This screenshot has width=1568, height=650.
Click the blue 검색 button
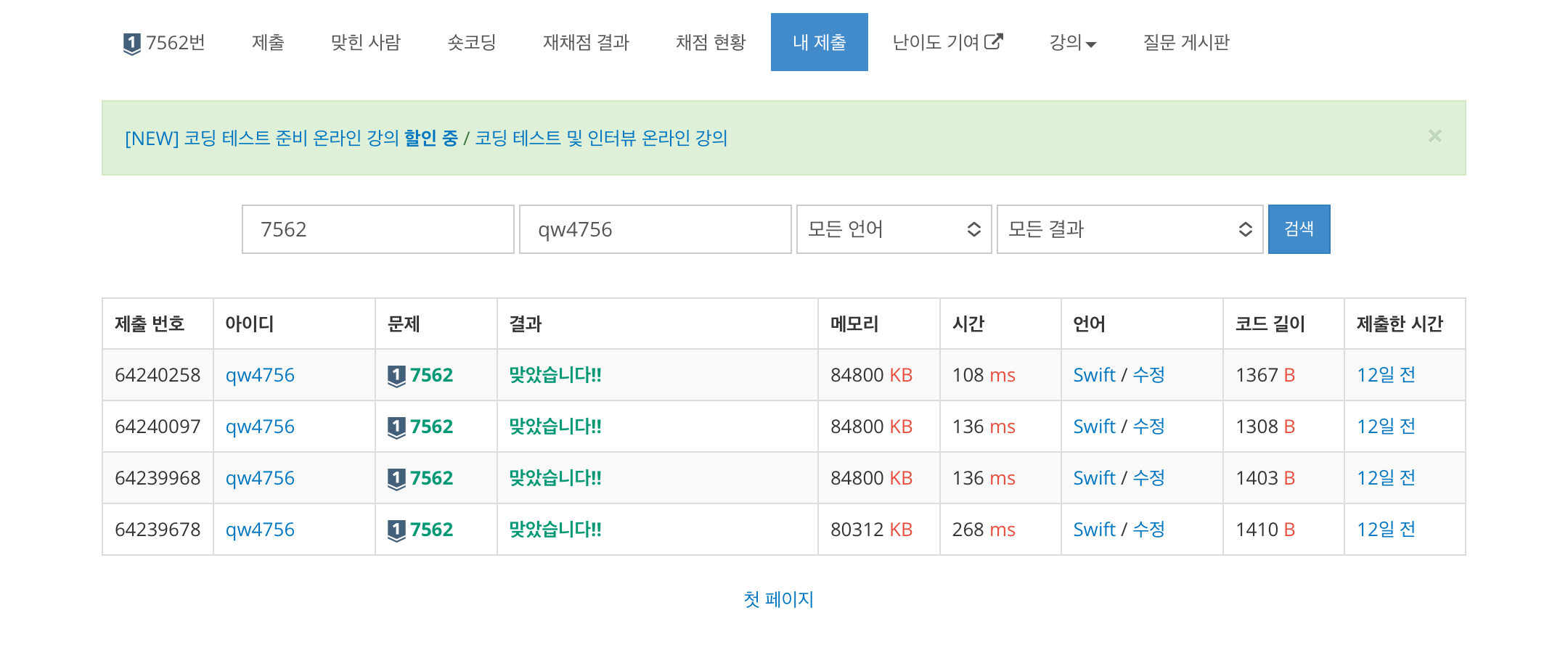pos(1299,229)
